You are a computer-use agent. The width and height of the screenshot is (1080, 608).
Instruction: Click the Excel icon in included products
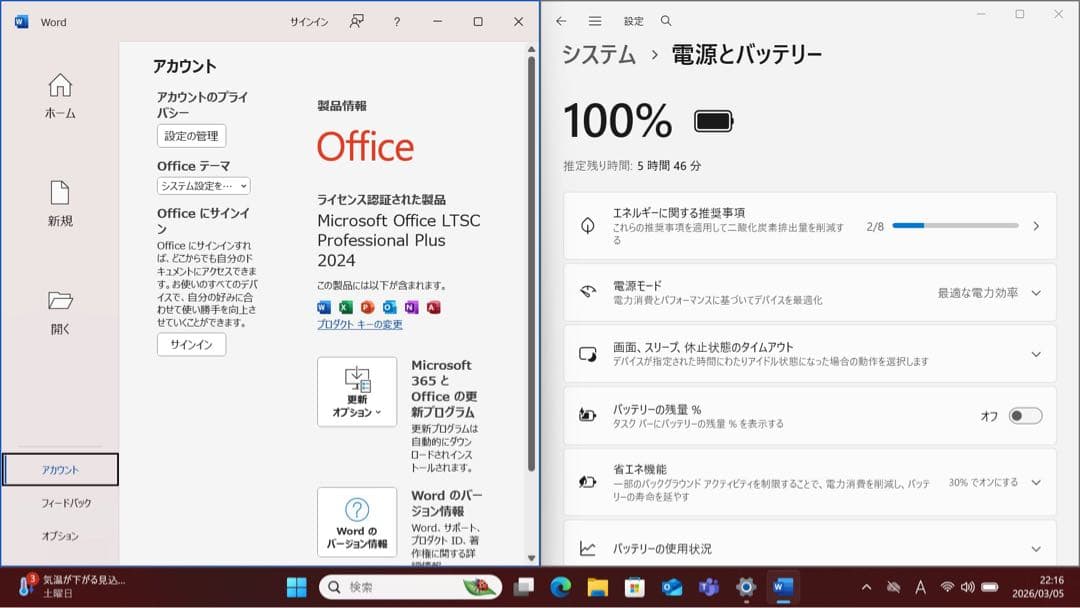(345, 308)
